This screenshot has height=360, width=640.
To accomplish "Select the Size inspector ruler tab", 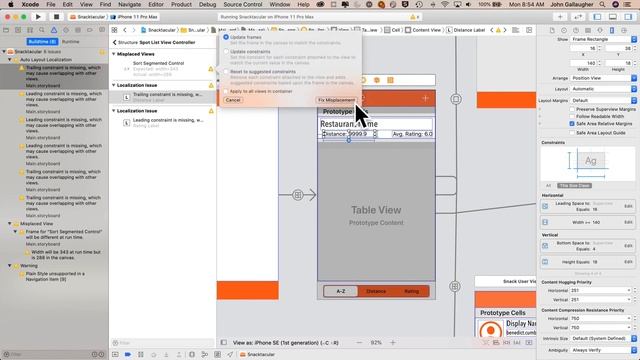I will 612,31.
